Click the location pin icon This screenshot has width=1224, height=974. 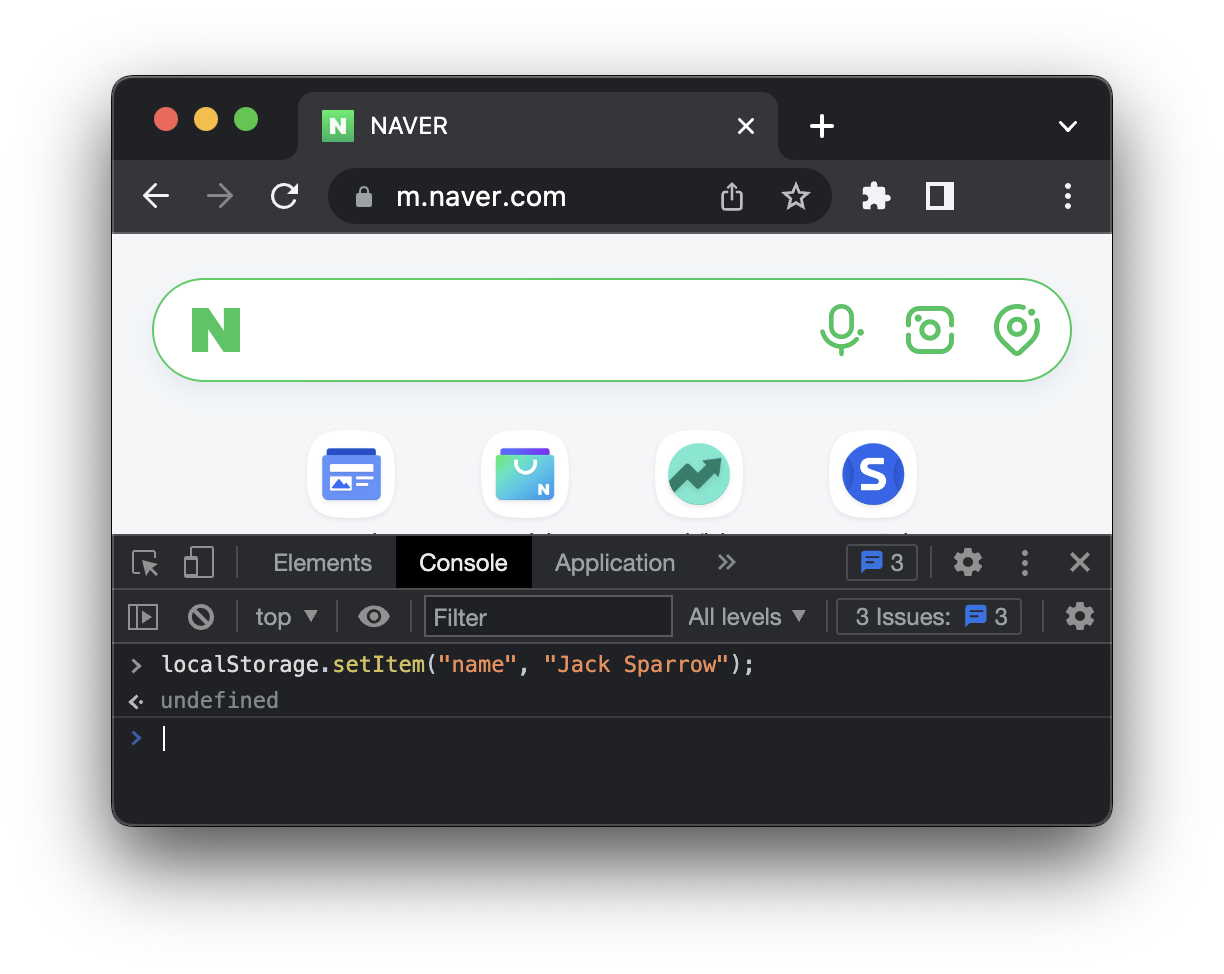(1017, 330)
